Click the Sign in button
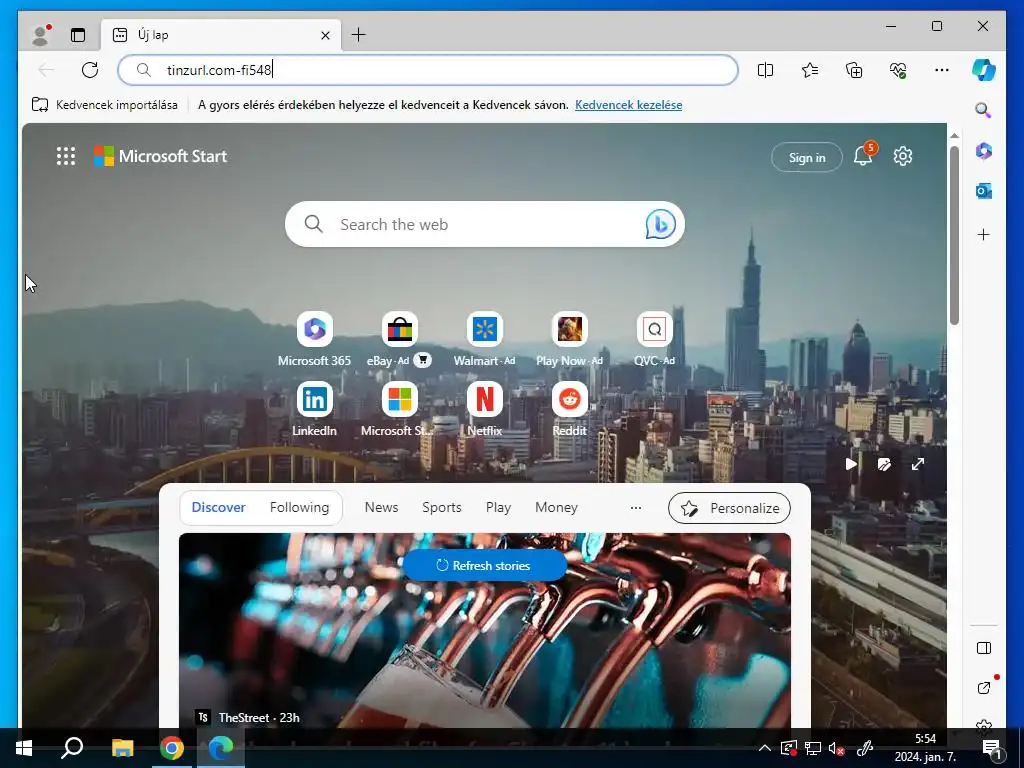Screen dimensions: 1024x768 tap(807, 157)
